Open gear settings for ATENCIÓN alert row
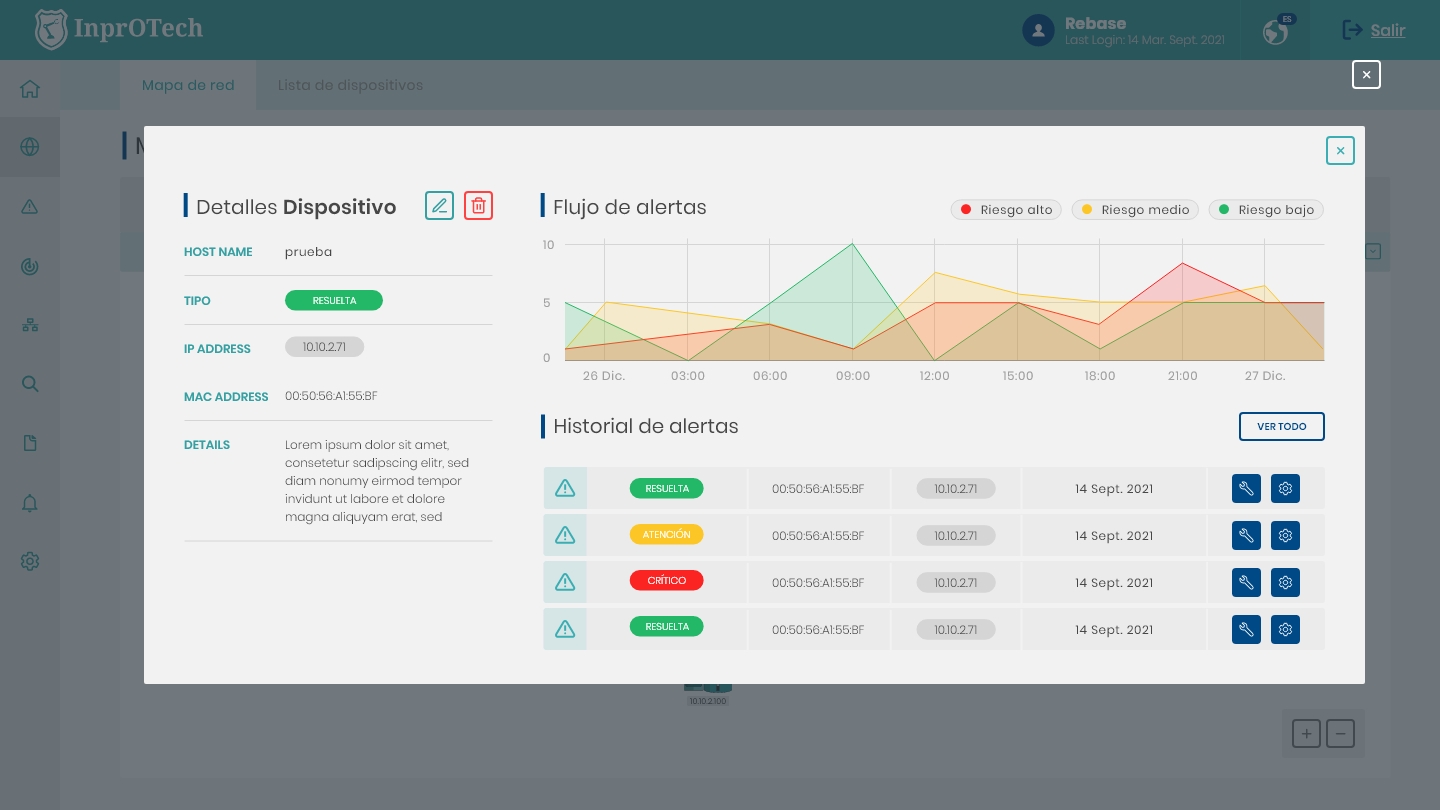Screen dimensions: 1440x810 pos(1286,536)
